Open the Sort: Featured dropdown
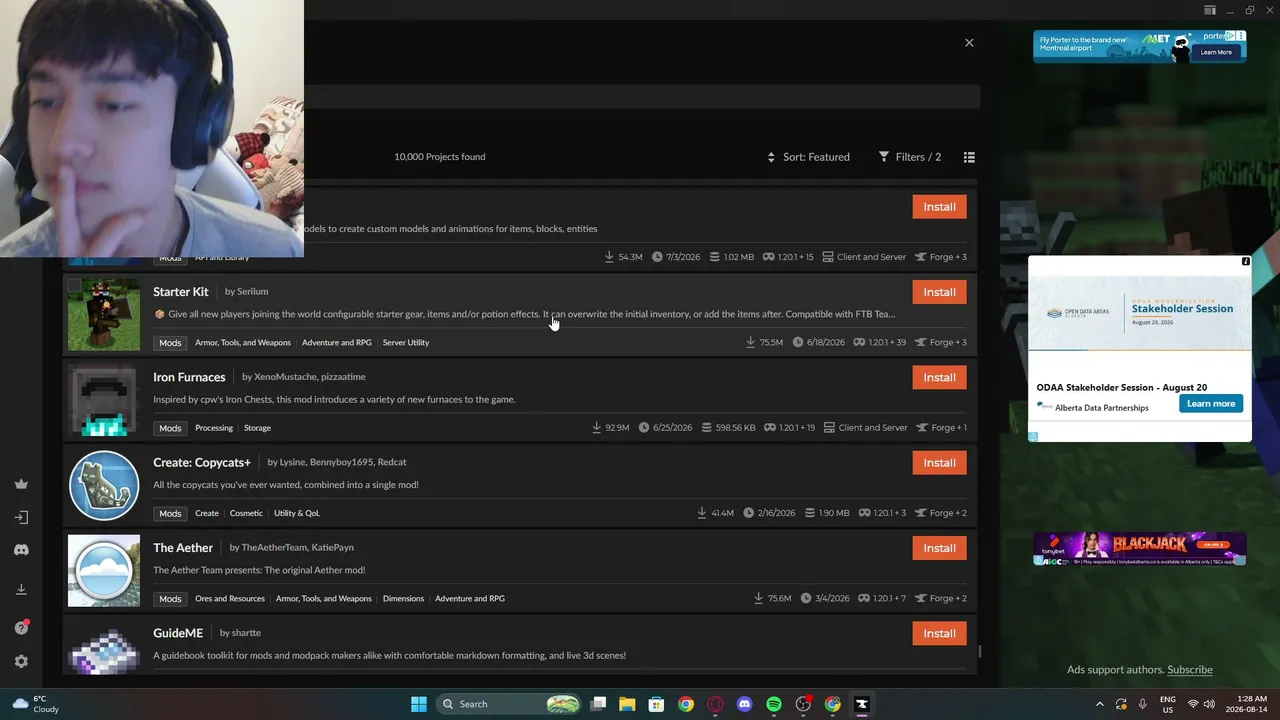Viewport: 1280px width, 720px height. (808, 157)
